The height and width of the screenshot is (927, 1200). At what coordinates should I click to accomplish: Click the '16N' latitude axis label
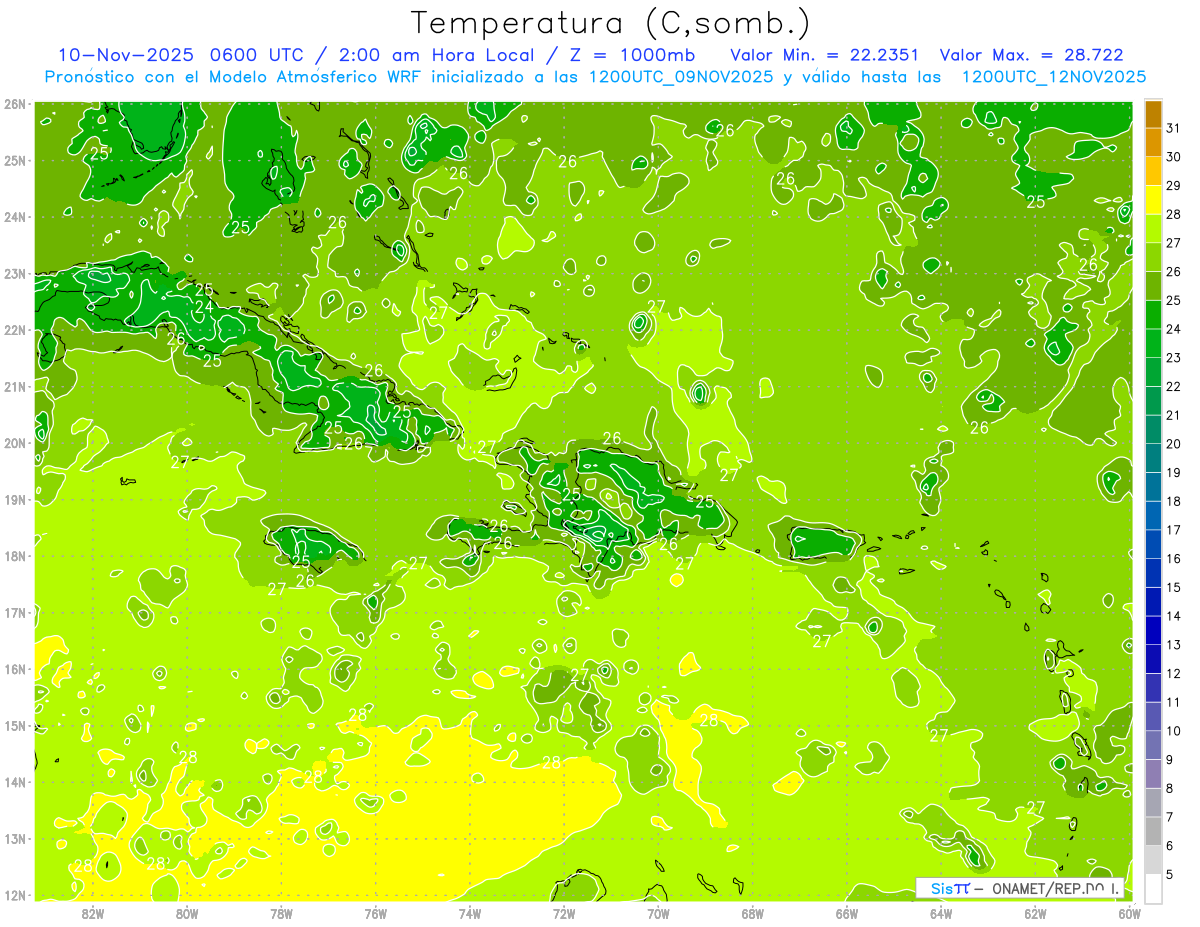click(15, 669)
